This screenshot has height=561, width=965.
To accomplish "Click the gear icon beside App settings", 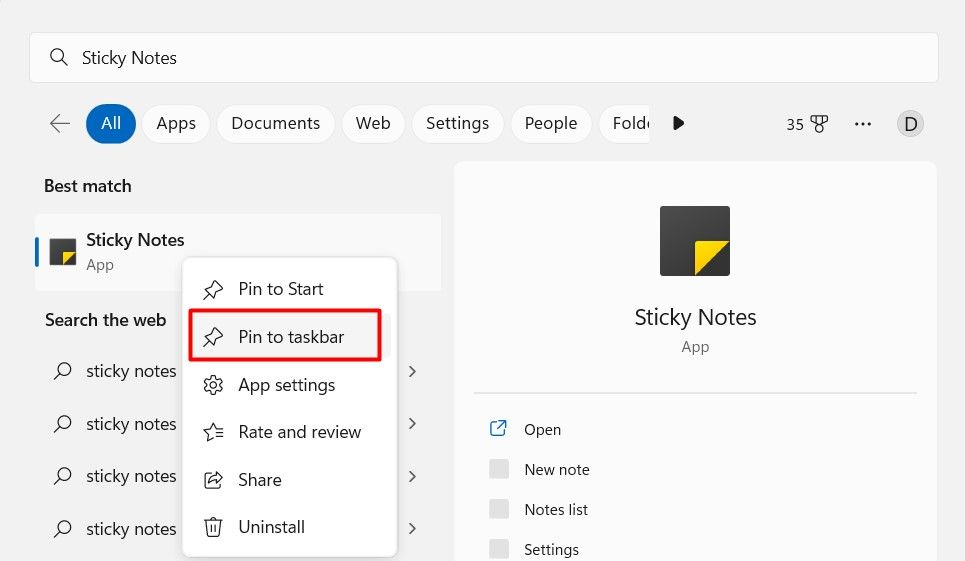I will click(213, 385).
